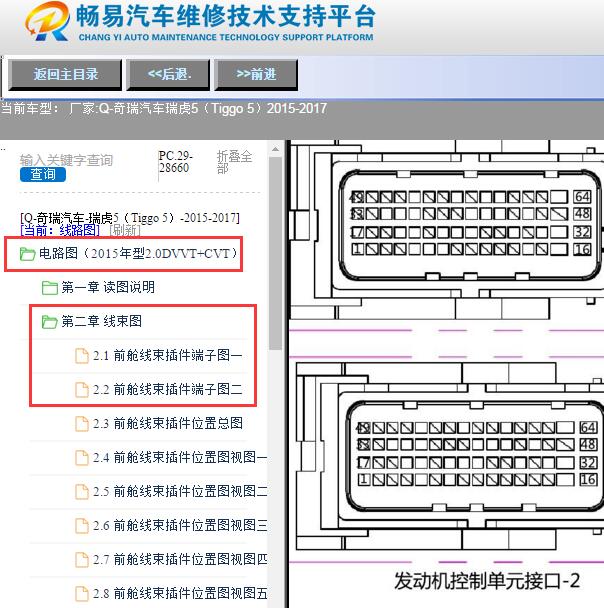Click the 2.5 document page icon
The image size is (604, 608).
(x=81, y=492)
